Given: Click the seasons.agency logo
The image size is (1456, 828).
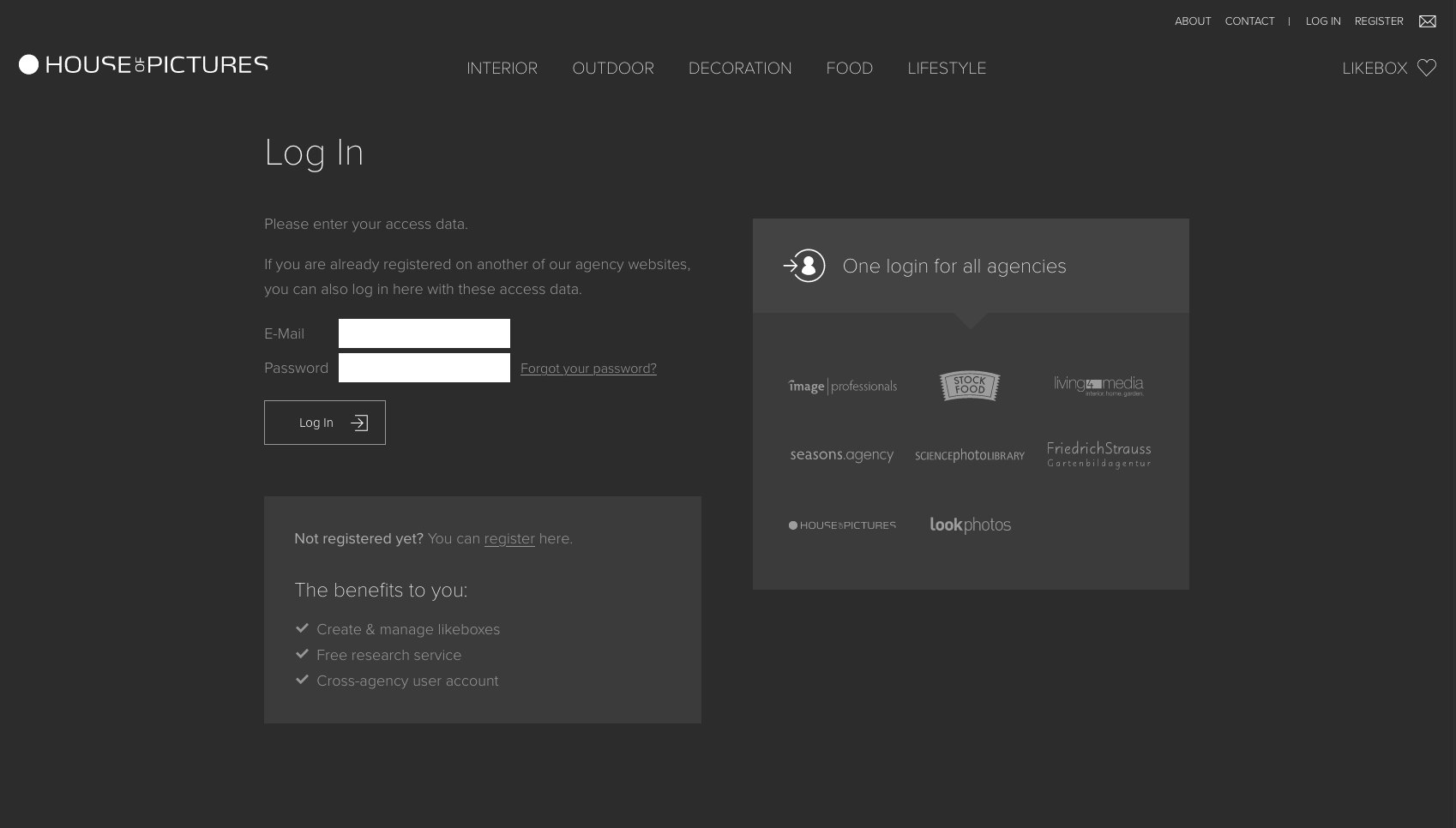Looking at the screenshot, I should 841,455.
